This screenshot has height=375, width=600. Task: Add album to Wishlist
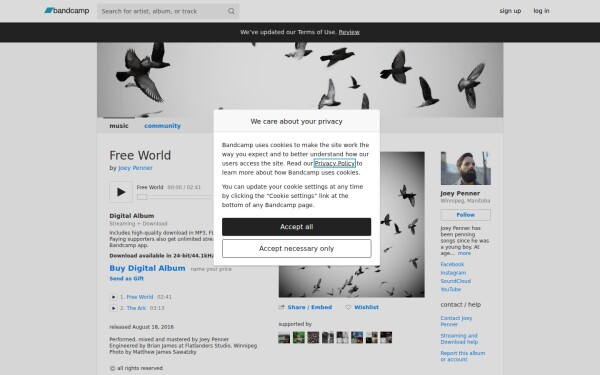(x=366, y=307)
